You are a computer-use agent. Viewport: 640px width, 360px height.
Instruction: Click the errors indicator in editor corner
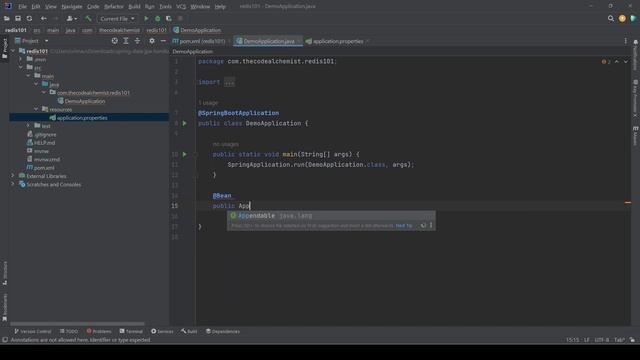[606, 62]
